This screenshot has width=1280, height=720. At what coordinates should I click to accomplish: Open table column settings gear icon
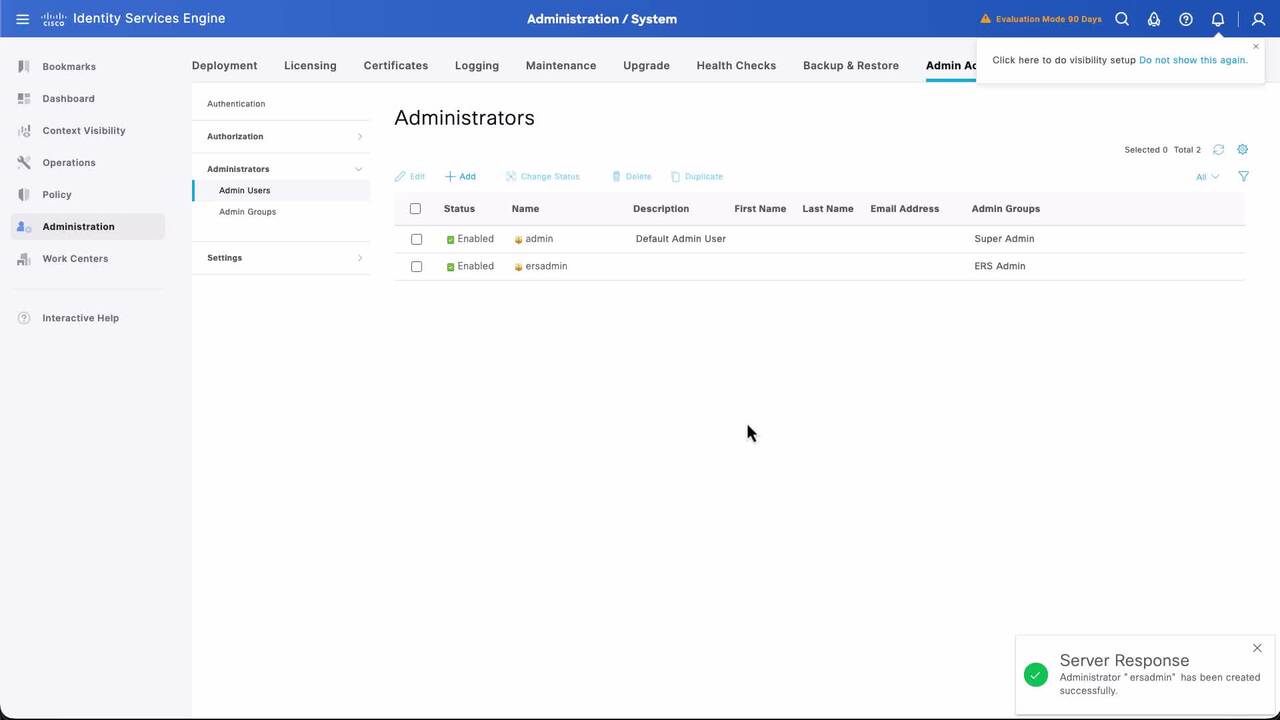pyautogui.click(x=1243, y=150)
